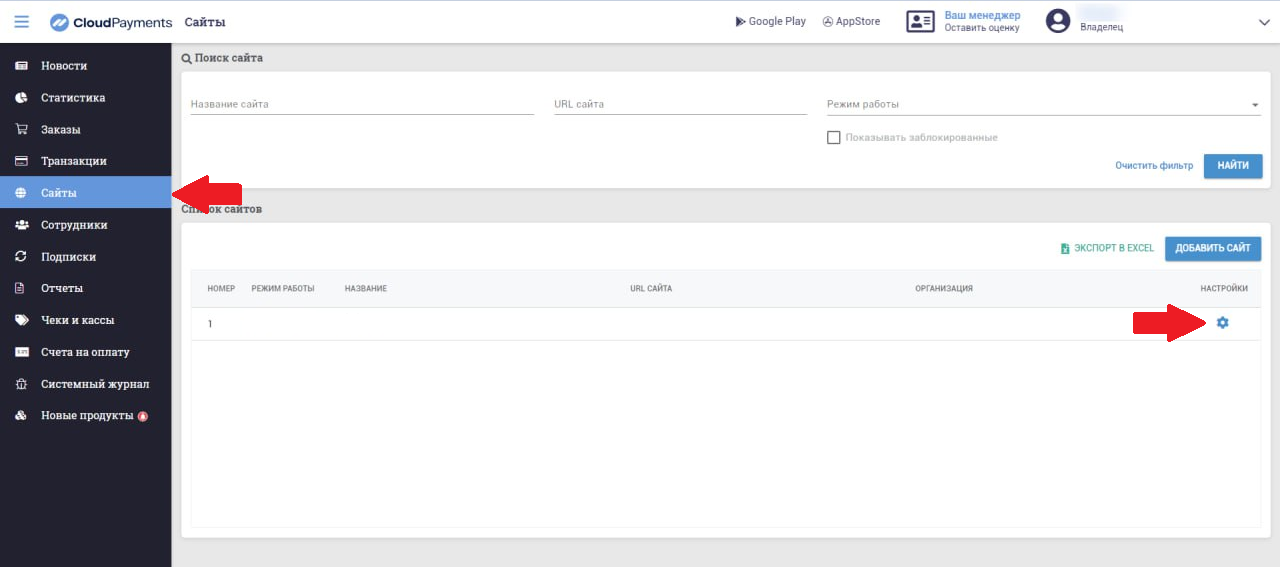Click the manager contact card icon
The height and width of the screenshot is (567, 1280).
point(920,21)
